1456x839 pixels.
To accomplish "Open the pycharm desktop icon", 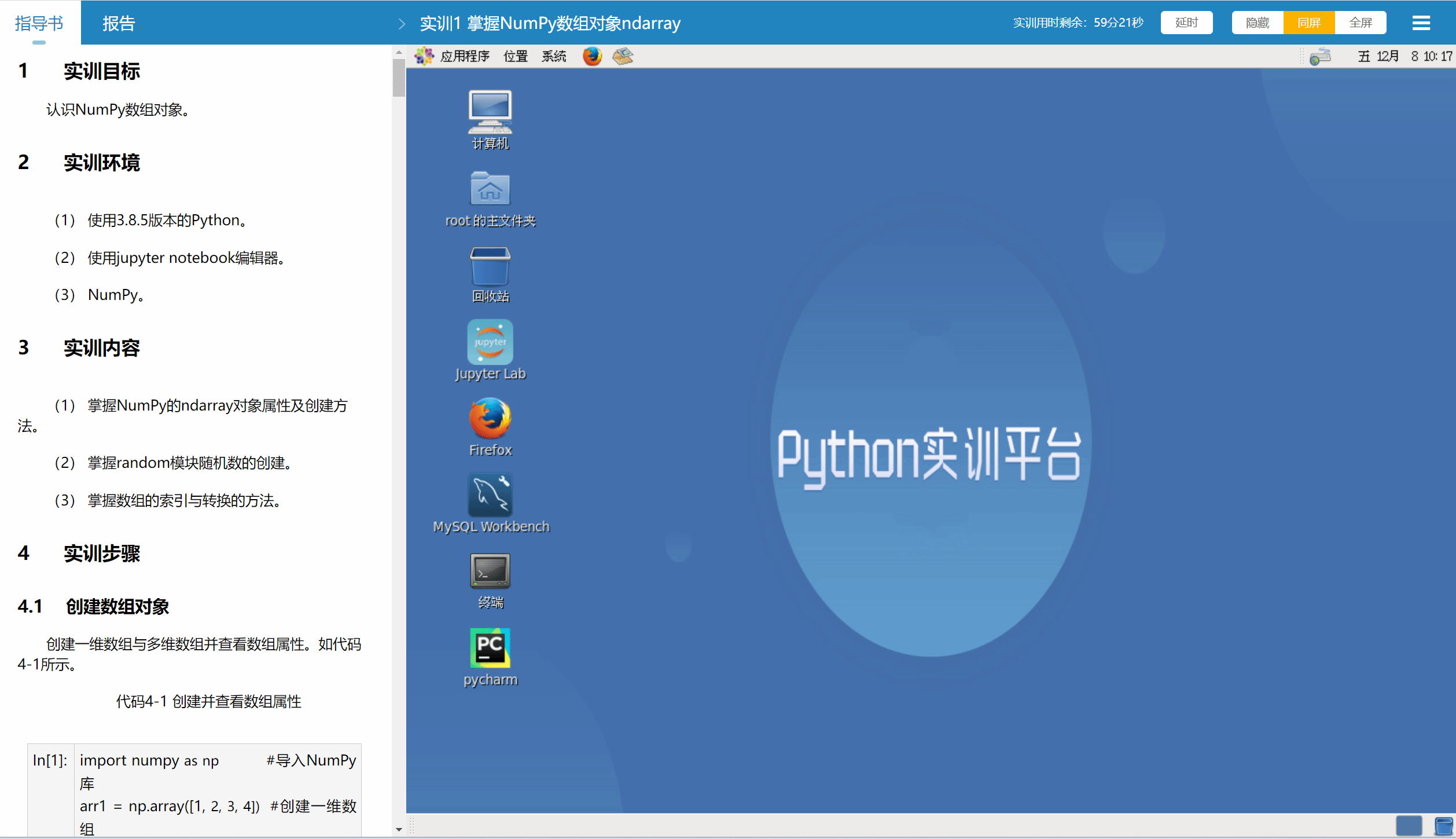I will tap(490, 648).
